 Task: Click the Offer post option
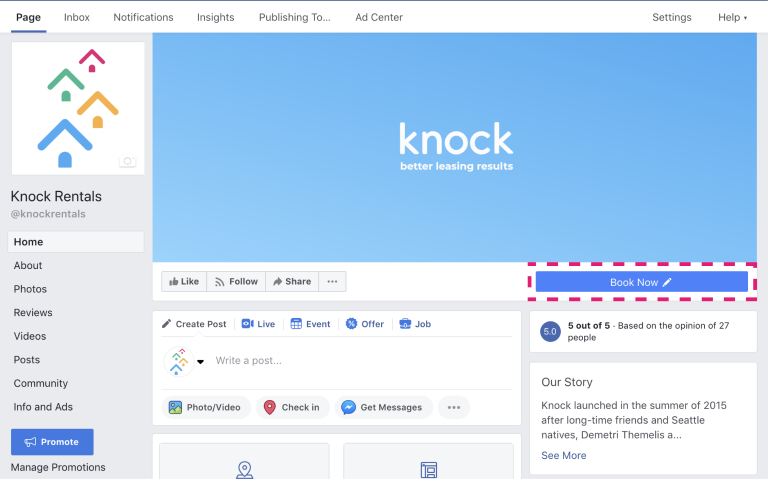pyautogui.click(x=364, y=324)
